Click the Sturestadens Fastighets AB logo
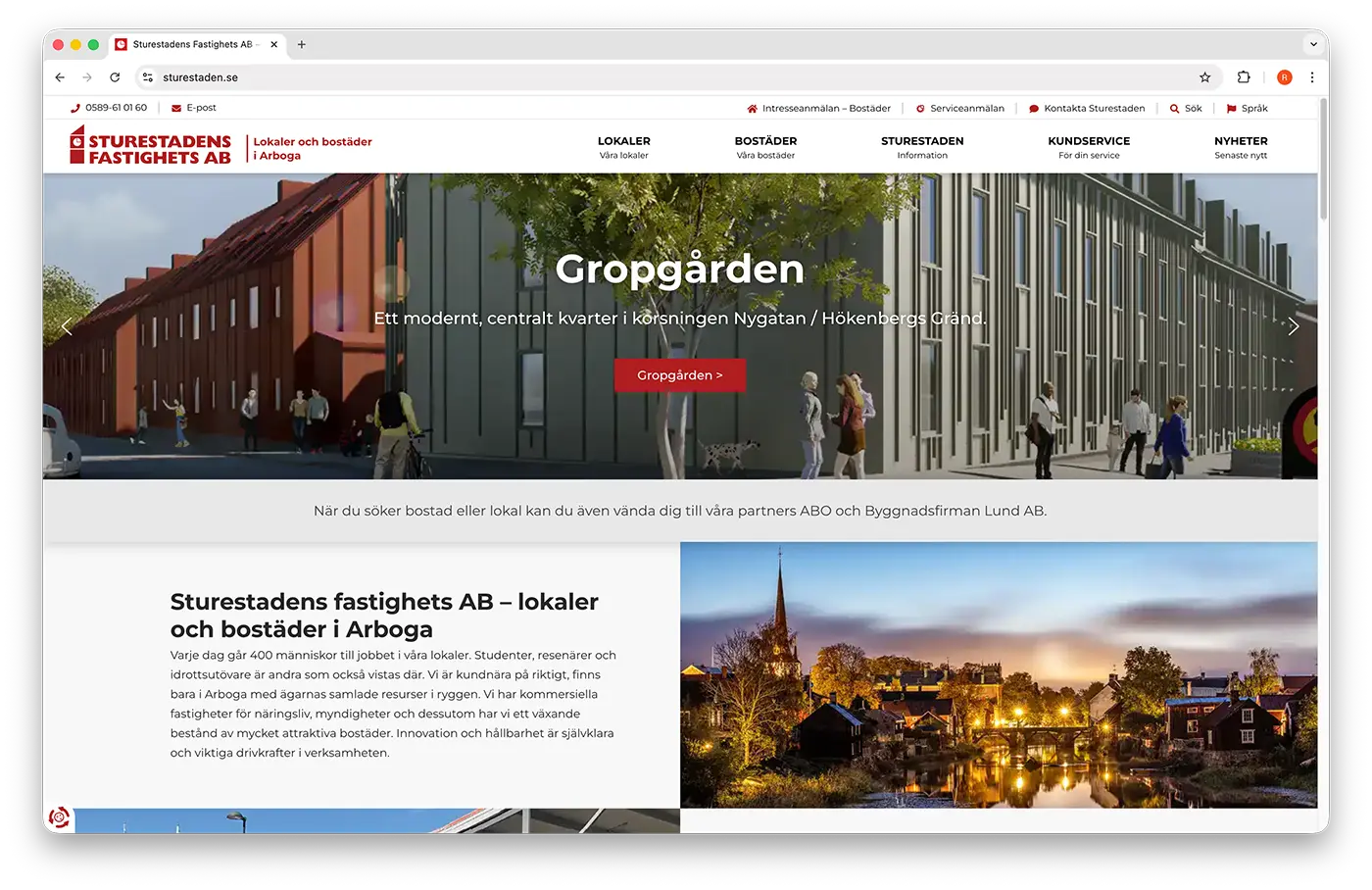The image size is (1372, 890). click(150, 145)
